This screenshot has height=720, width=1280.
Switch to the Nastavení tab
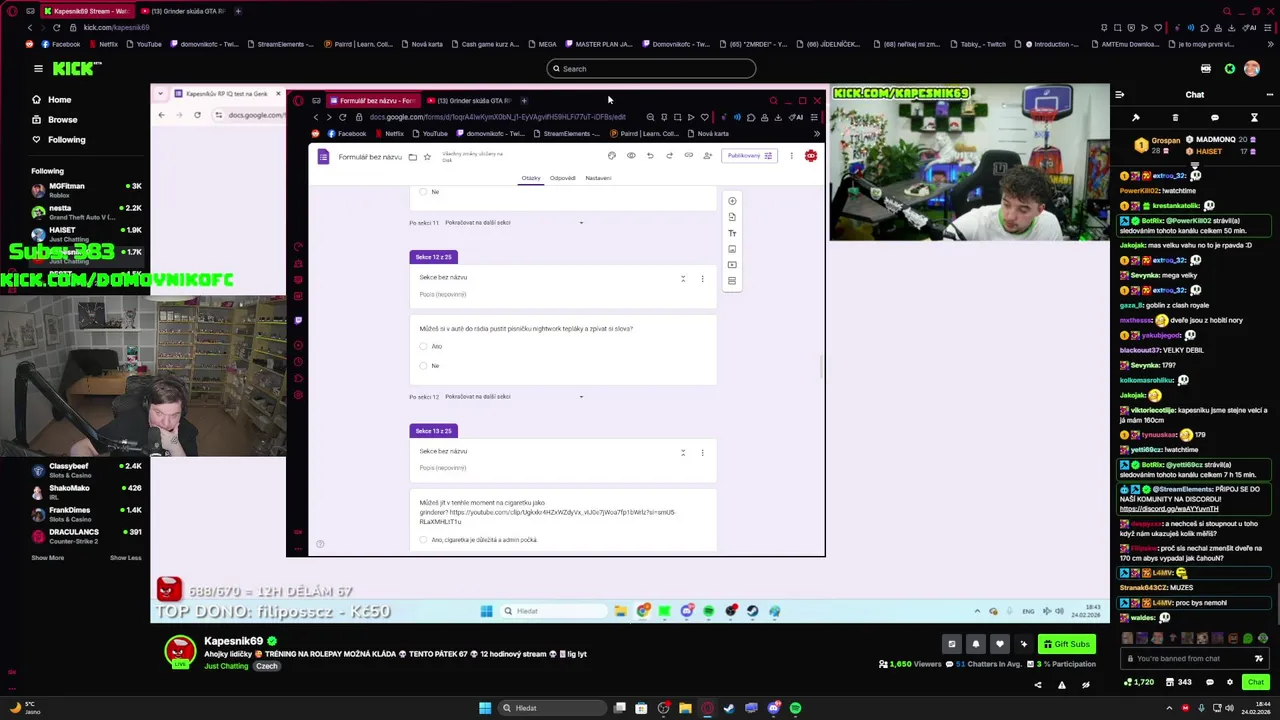(x=598, y=178)
